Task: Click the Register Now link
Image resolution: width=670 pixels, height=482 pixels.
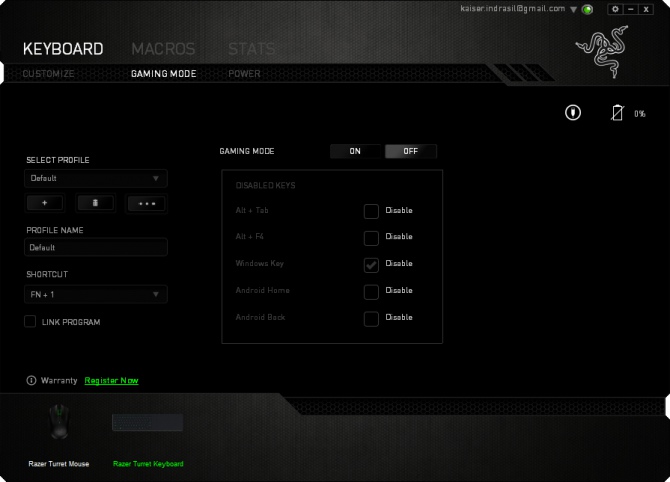Action: coord(111,381)
